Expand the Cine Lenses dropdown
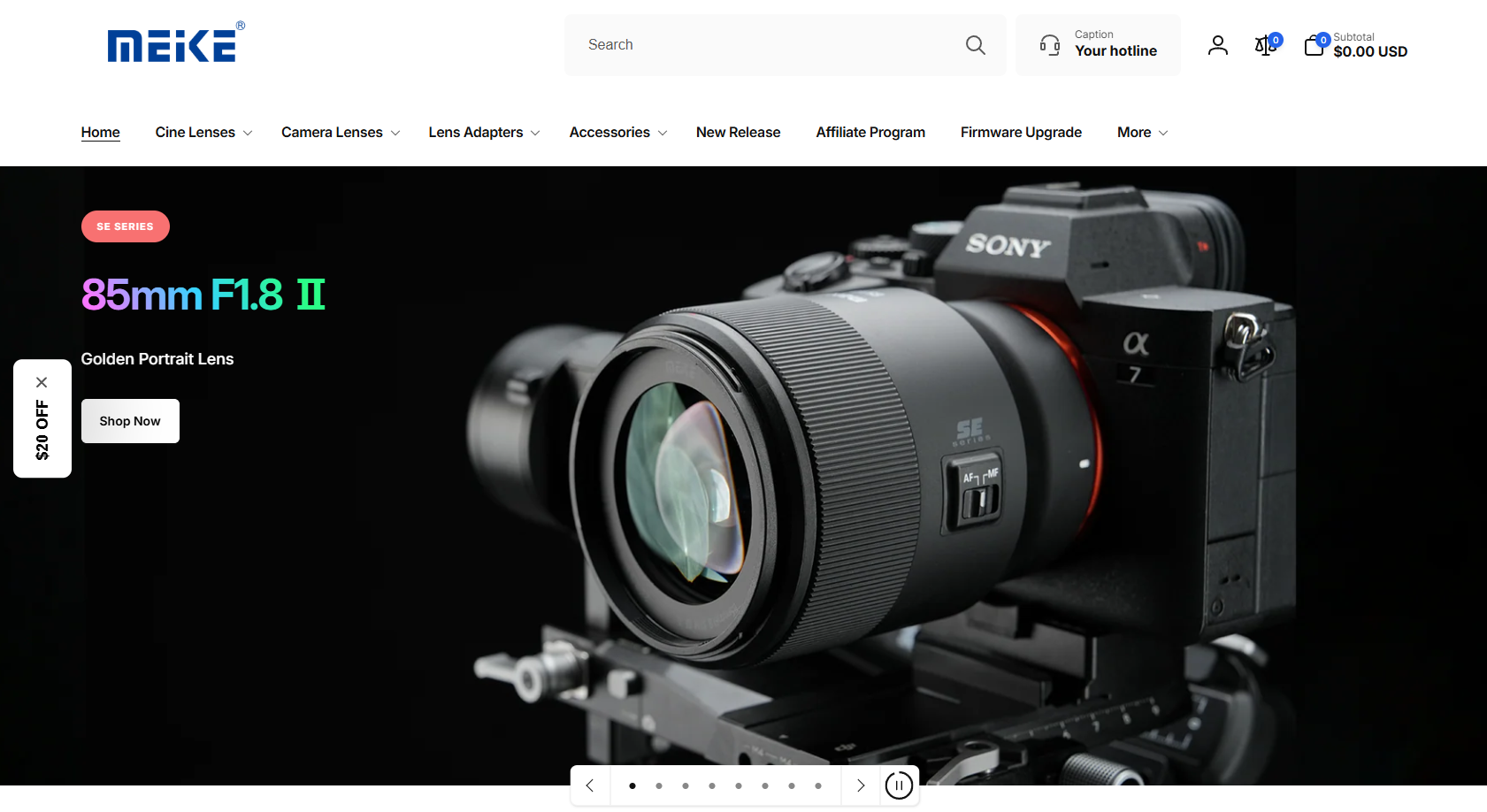This screenshot has width=1487, height=812. [x=203, y=133]
